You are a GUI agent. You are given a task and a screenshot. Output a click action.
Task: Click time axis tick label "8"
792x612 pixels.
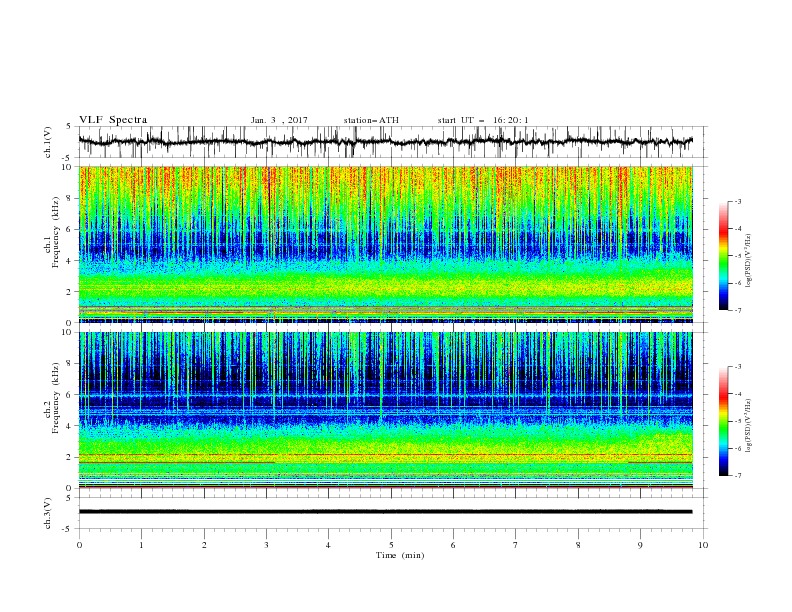578,545
